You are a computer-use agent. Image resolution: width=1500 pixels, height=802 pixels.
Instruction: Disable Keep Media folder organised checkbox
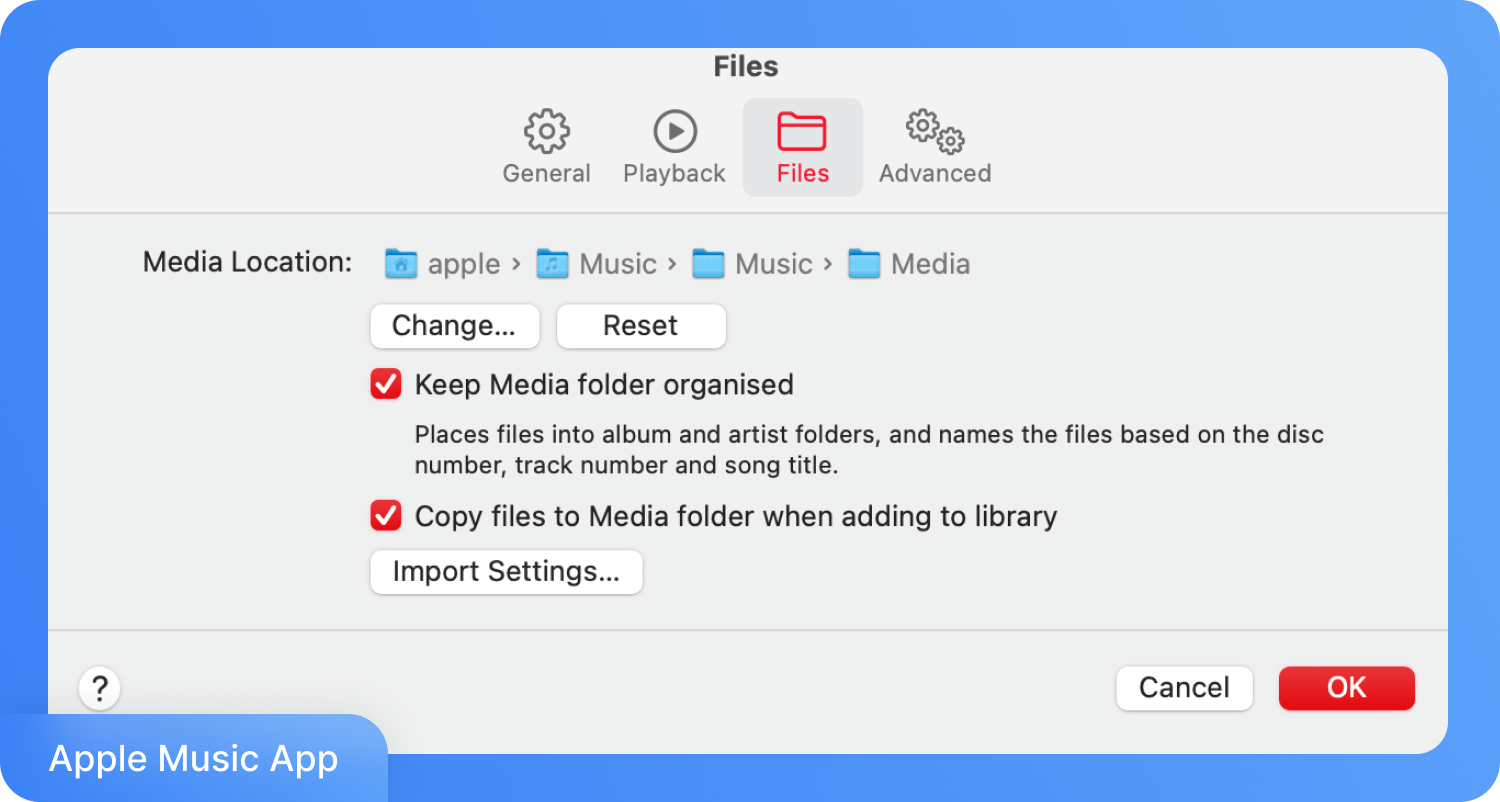(386, 385)
